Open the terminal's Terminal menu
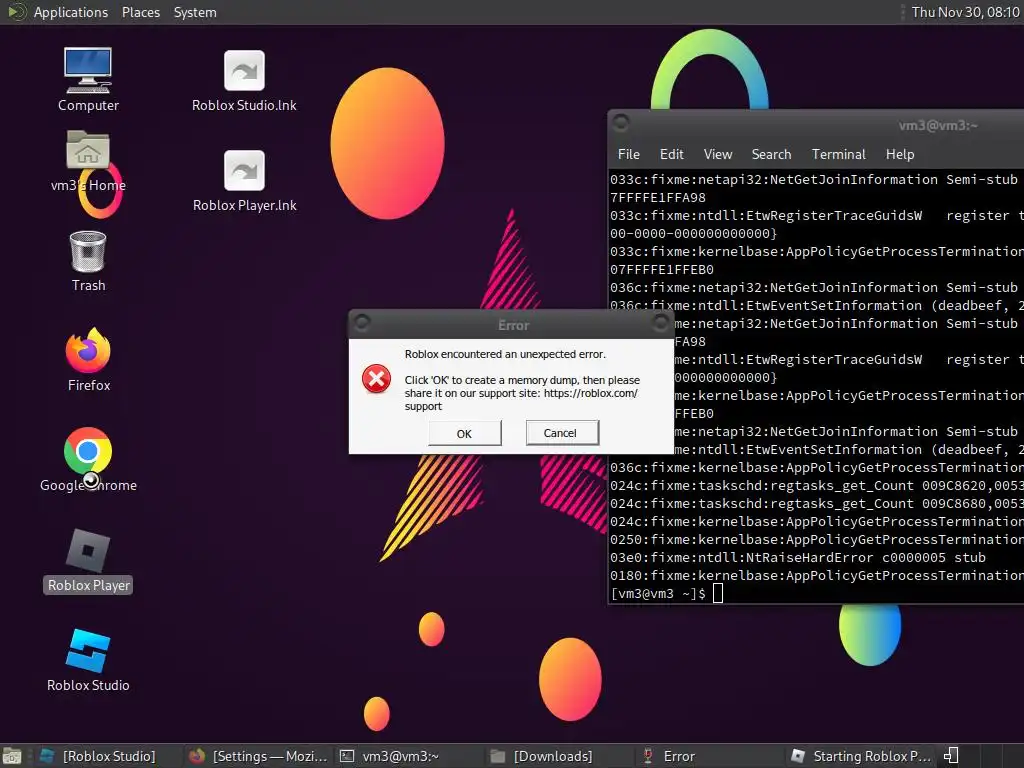The width and height of the screenshot is (1024, 768). click(839, 154)
